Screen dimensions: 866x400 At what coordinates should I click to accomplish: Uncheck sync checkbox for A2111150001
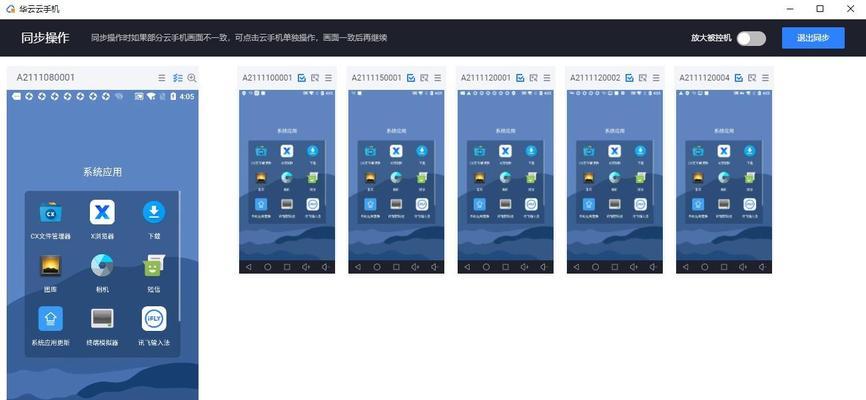(x=411, y=78)
